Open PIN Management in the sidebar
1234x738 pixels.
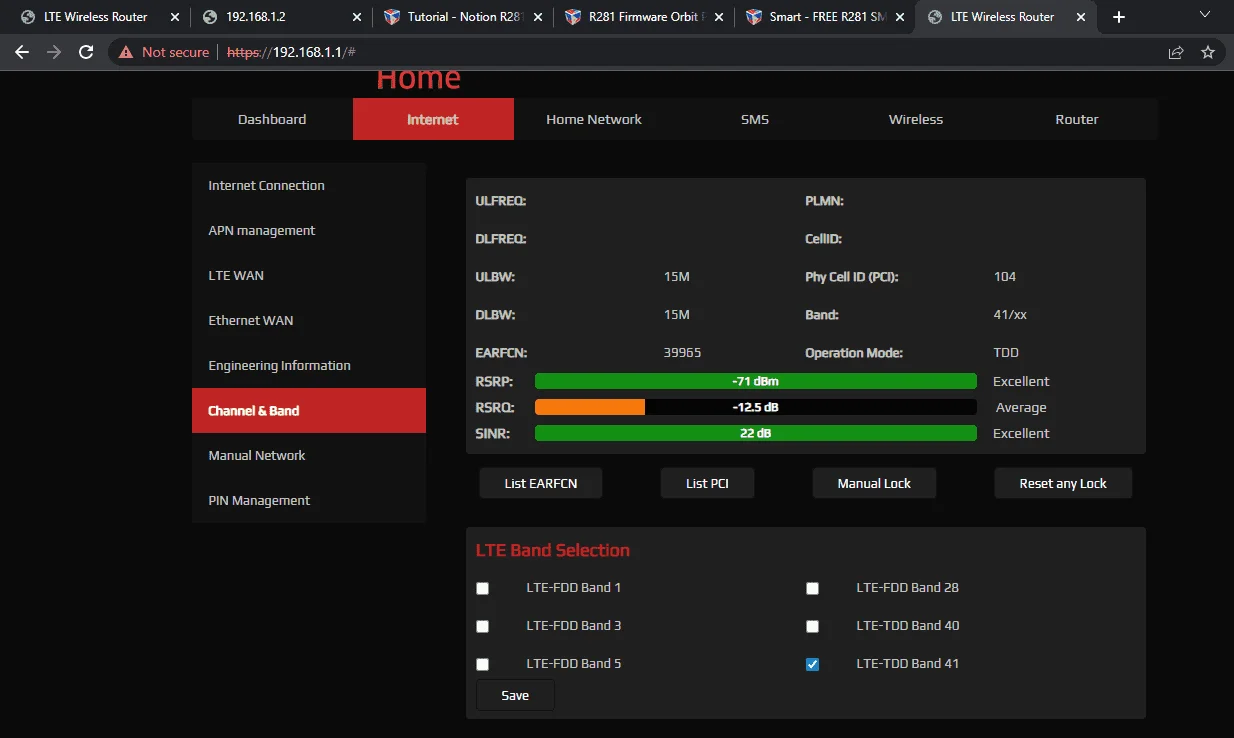[x=309, y=500]
